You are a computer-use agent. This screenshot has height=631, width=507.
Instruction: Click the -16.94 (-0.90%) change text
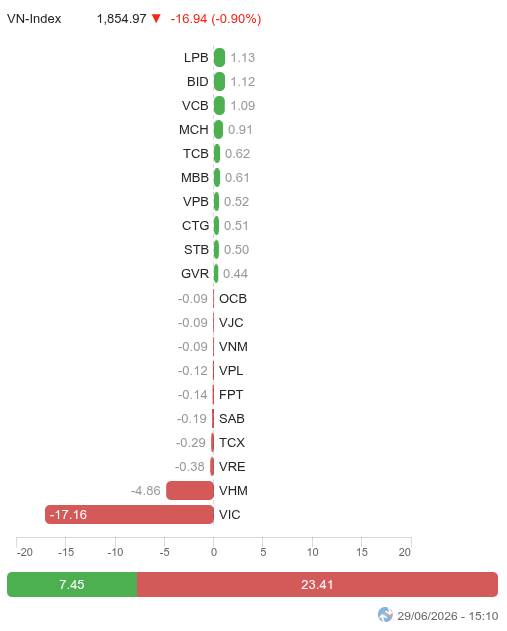[x=216, y=19]
